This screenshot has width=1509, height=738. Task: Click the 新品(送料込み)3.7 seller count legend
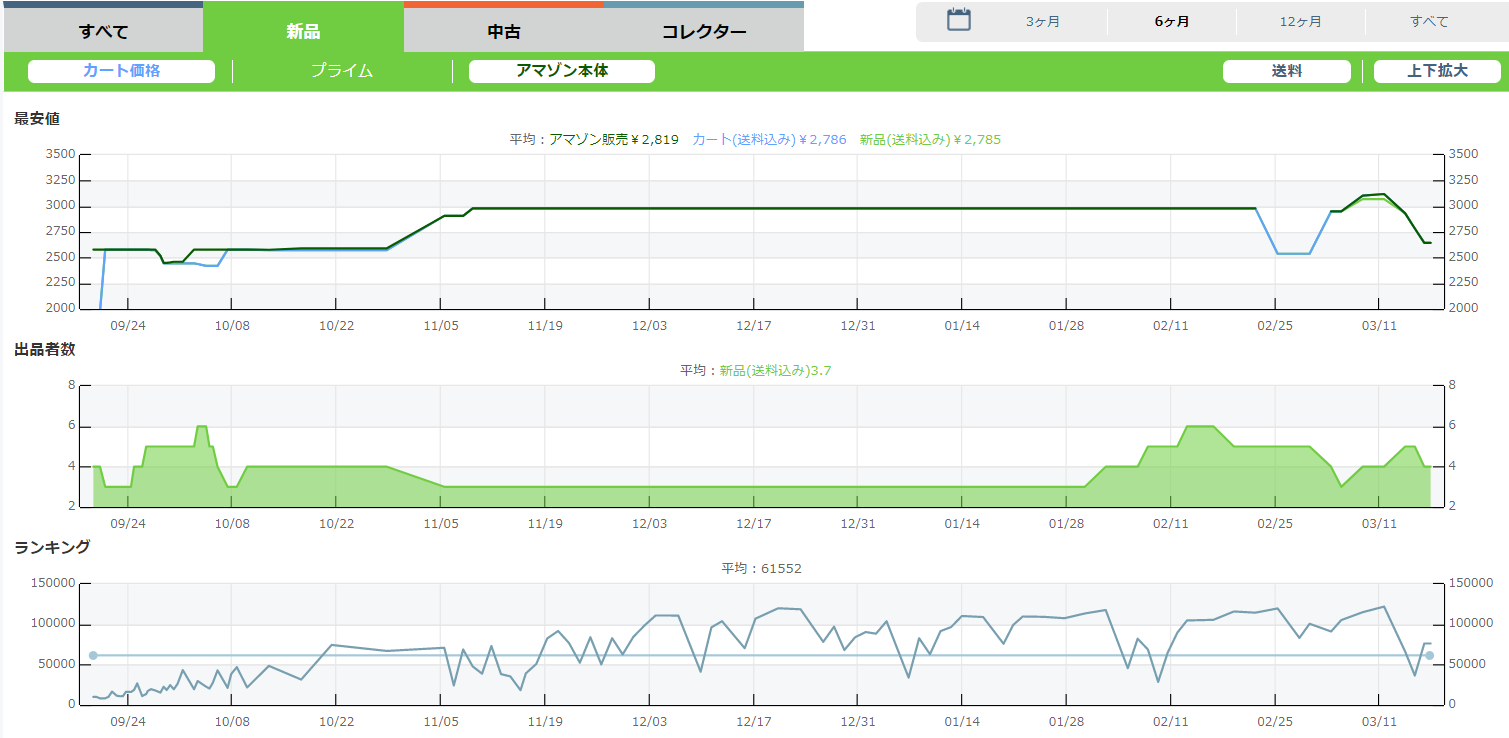[775, 371]
